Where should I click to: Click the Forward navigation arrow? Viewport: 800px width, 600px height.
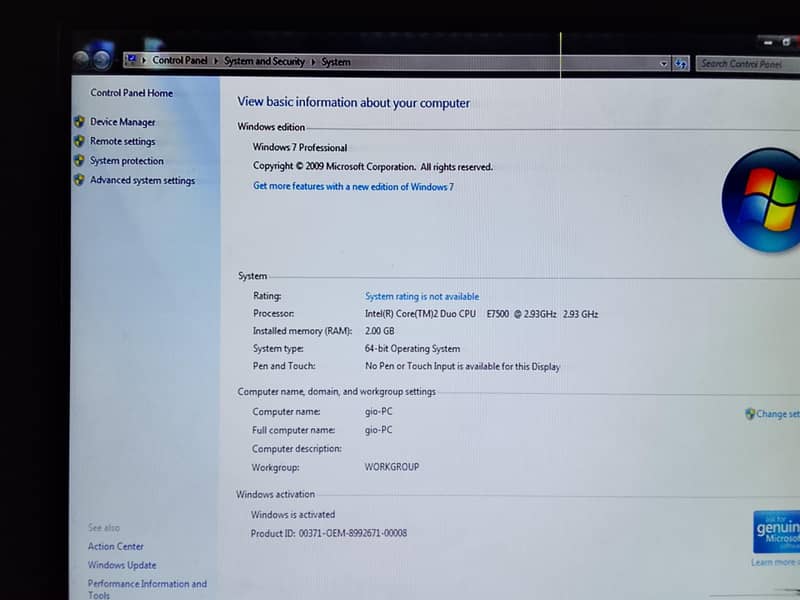pos(102,60)
